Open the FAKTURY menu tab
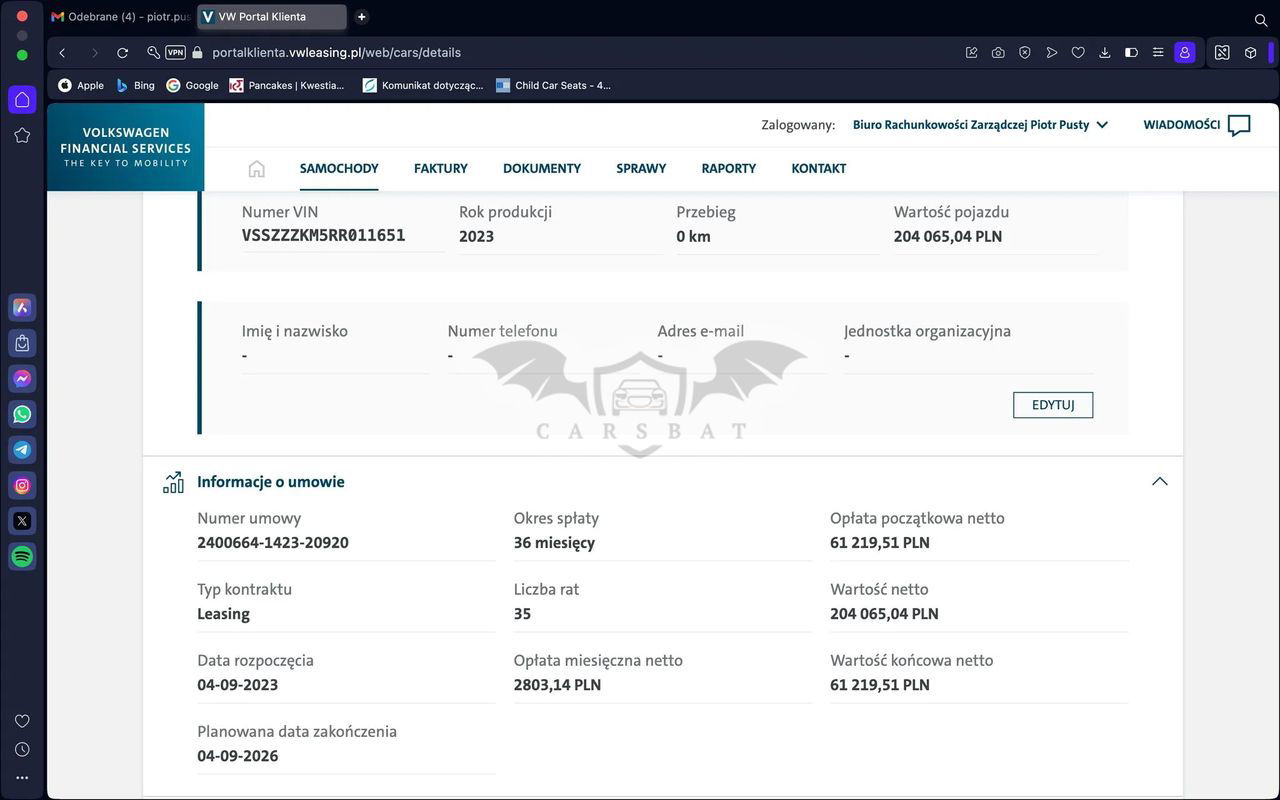This screenshot has height=800, width=1280. (440, 169)
